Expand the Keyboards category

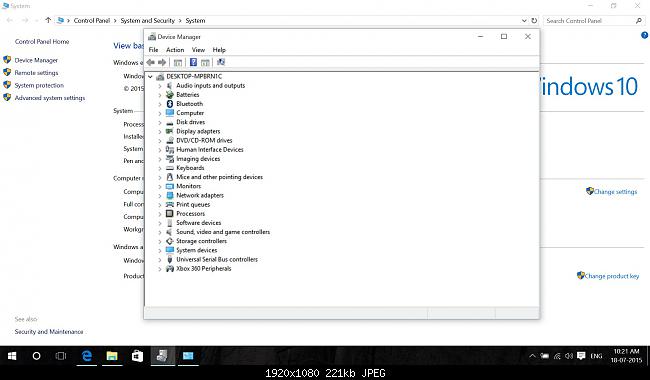pos(160,168)
